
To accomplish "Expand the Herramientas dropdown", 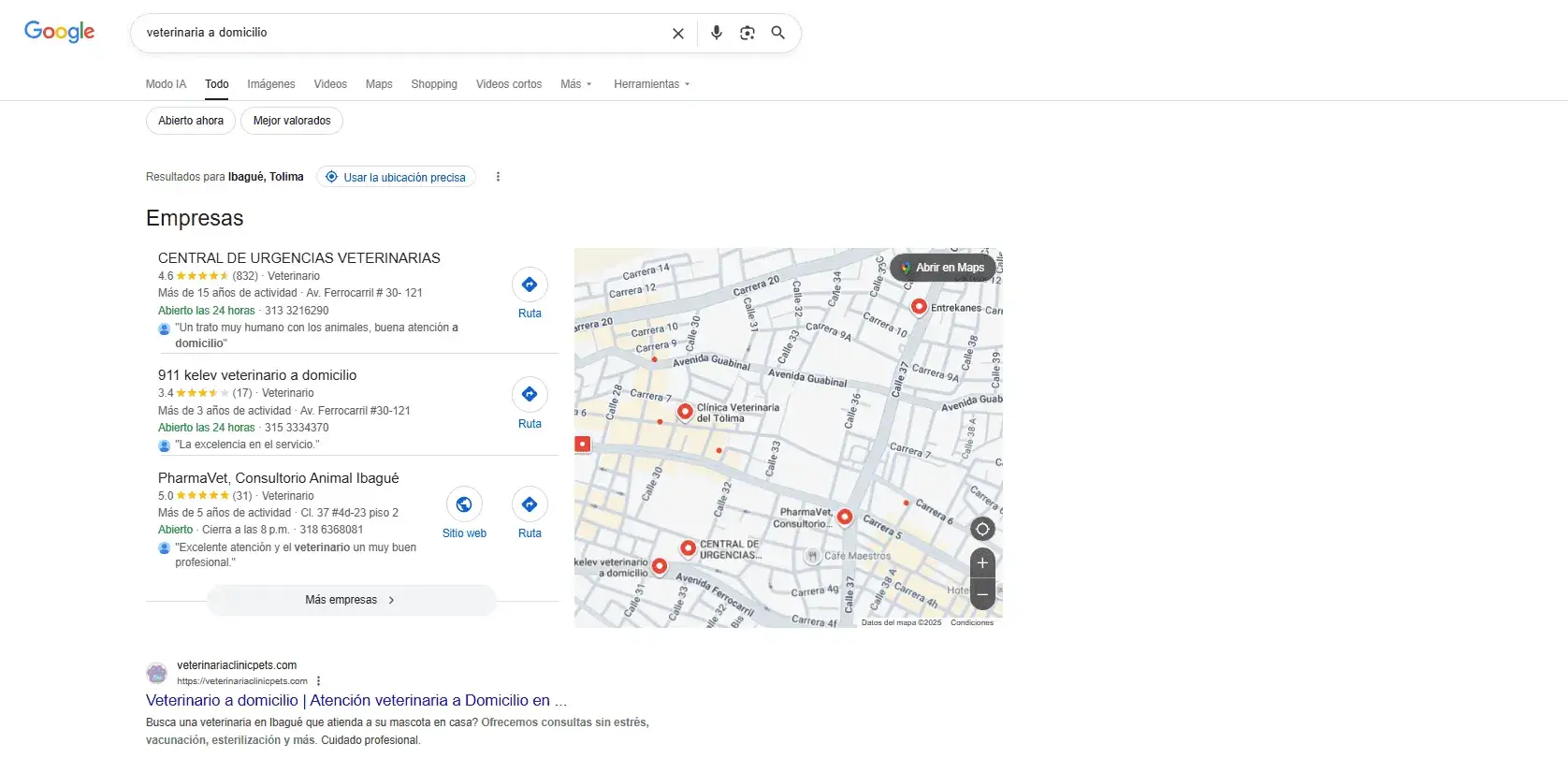I will (652, 84).
